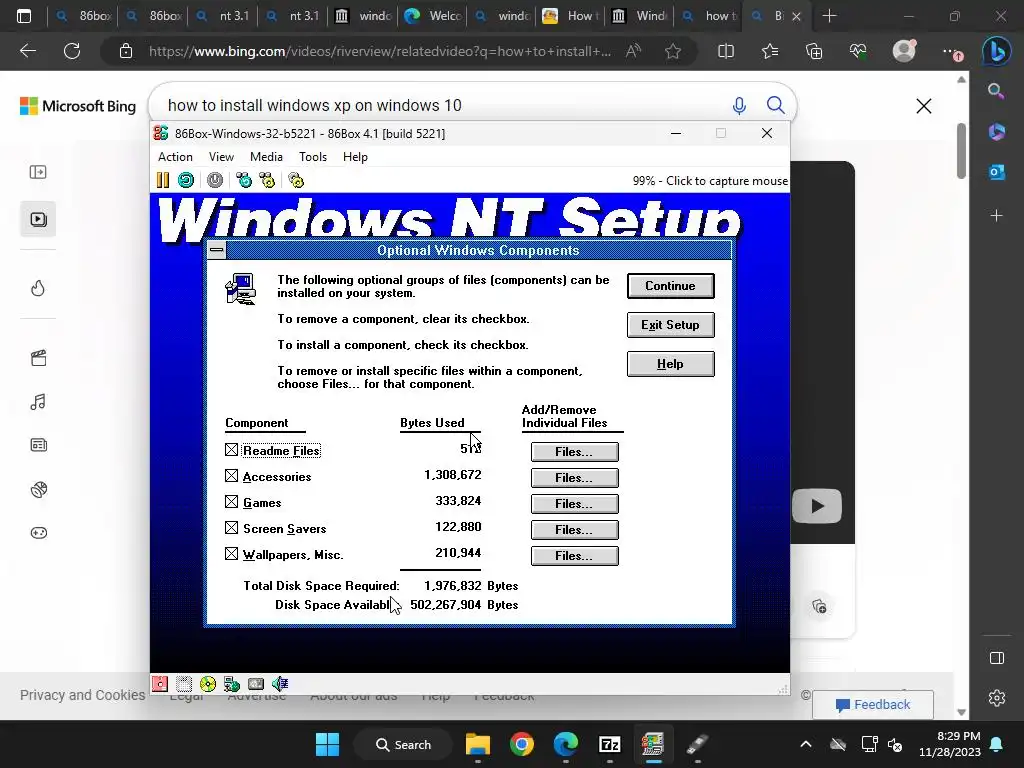Uncheck the Screen Savers component

coord(231,528)
